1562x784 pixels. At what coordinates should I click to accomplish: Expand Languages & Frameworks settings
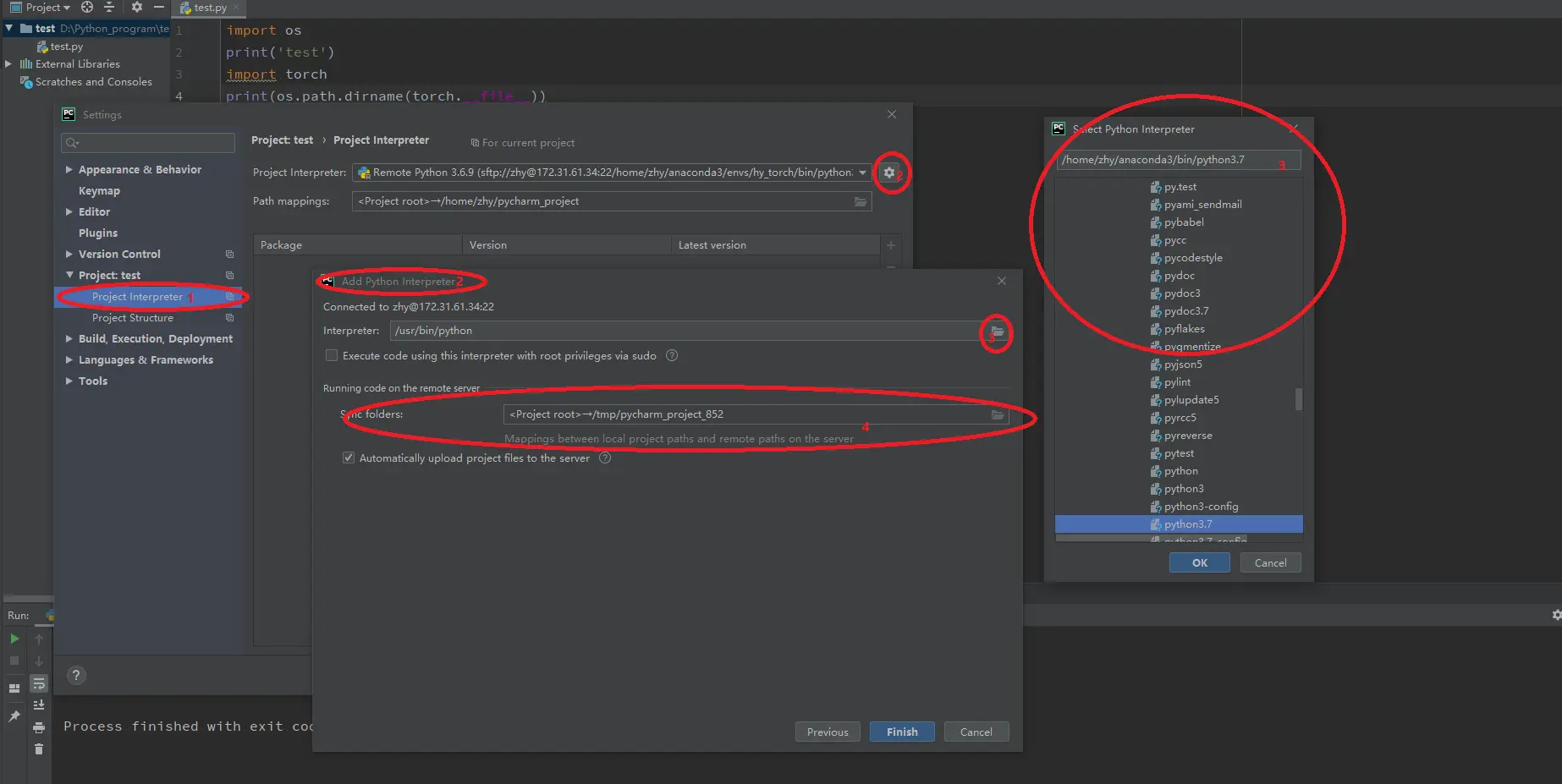point(69,360)
